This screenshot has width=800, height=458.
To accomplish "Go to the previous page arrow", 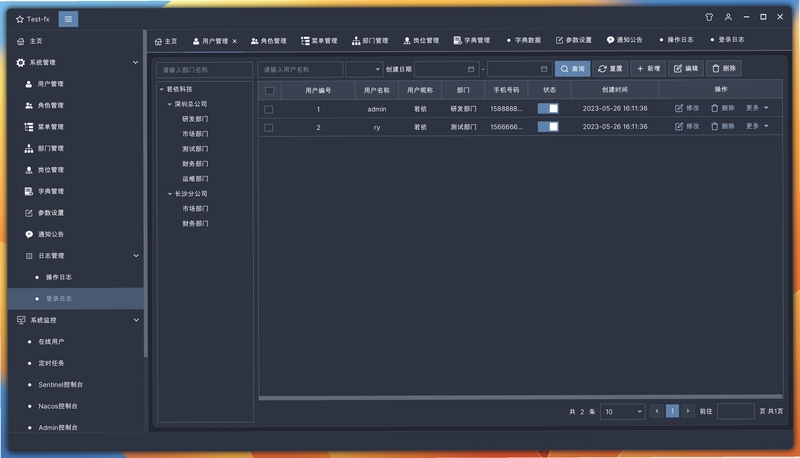I will coord(657,411).
